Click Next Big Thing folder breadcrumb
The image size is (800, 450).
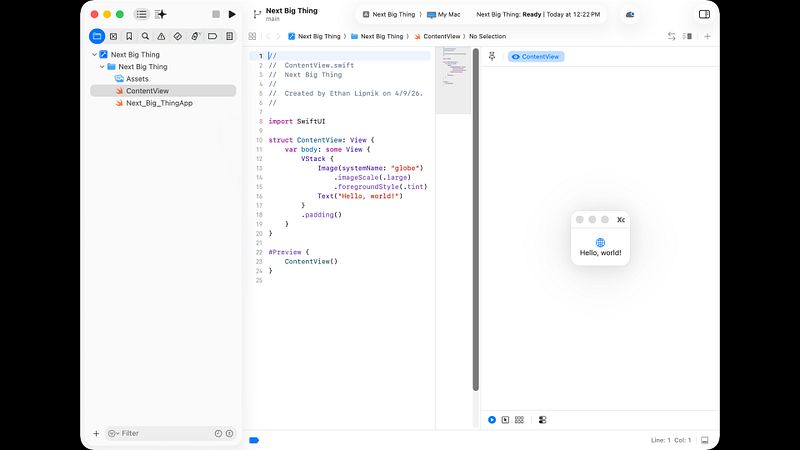pyautogui.click(x=377, y=36)
